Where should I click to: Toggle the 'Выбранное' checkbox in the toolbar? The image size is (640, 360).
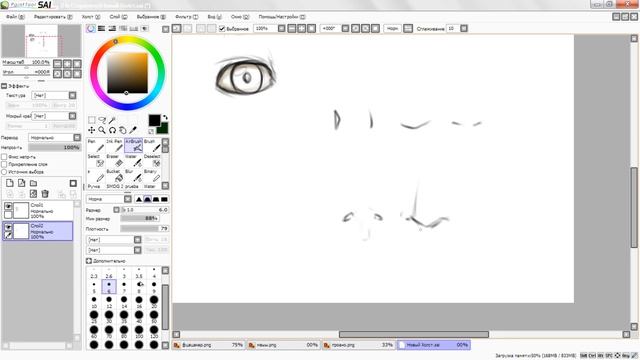click(x=222, y=29)
